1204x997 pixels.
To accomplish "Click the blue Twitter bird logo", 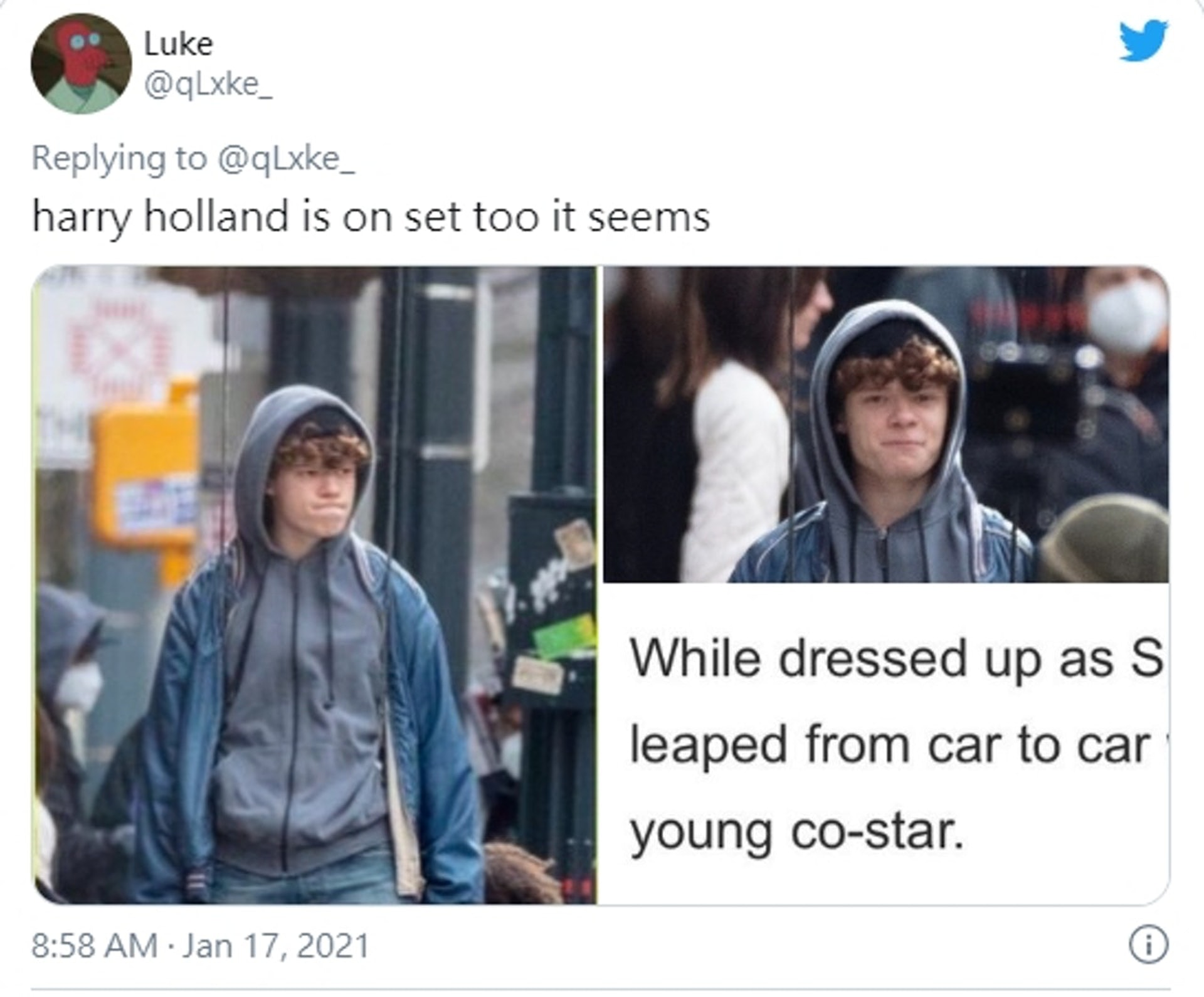I will click(1143, 40).
